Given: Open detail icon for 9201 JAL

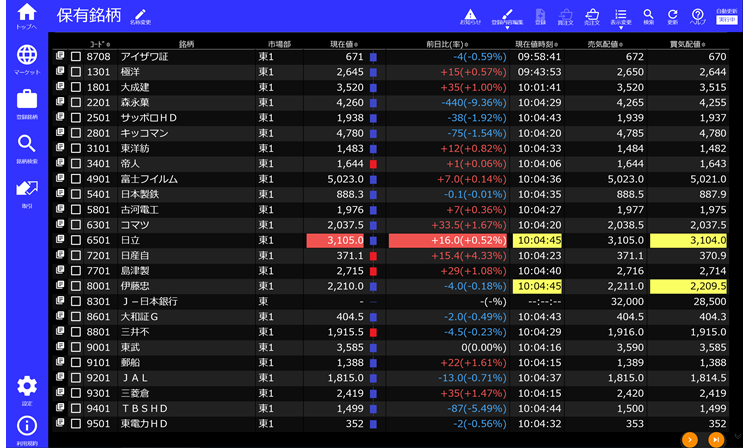Looking at the screenshot, I should point(60,377).
